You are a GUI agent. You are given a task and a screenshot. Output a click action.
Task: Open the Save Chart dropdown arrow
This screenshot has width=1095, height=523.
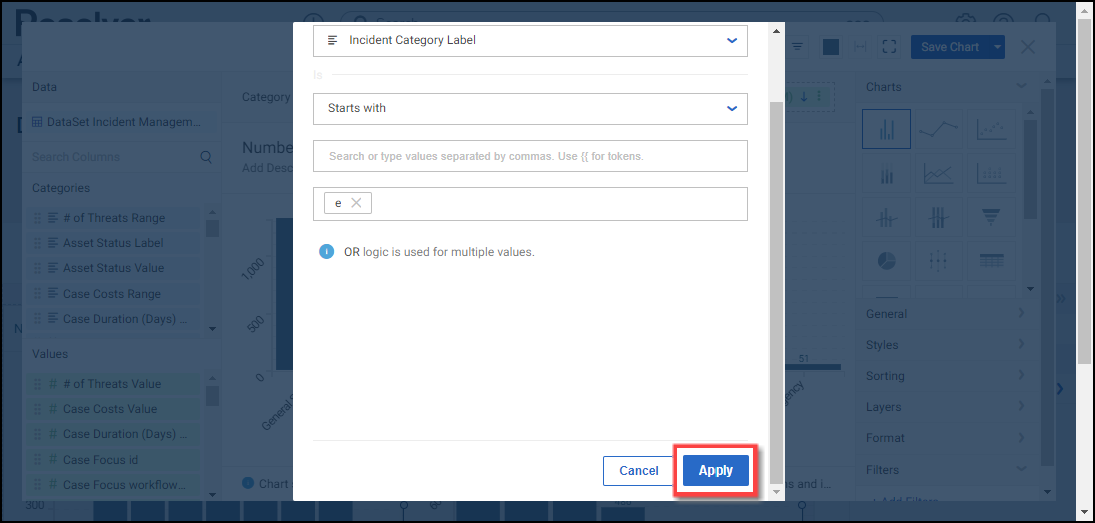(x=997, y=47)
